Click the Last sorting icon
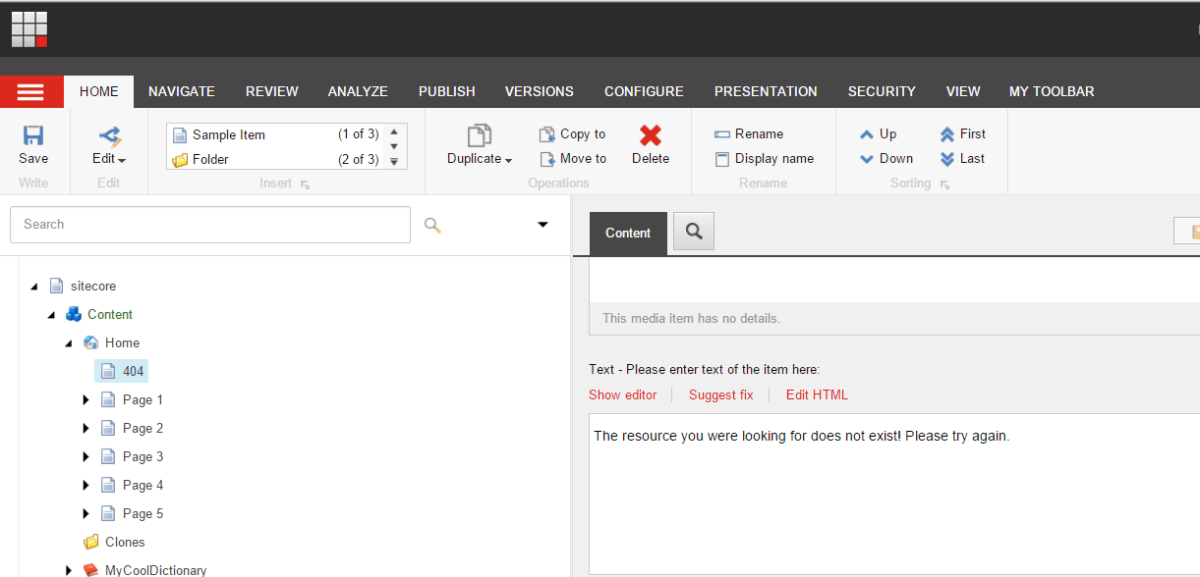This screenshot has width=1200, height=577. pyautogui.click(x=947, y=159)
